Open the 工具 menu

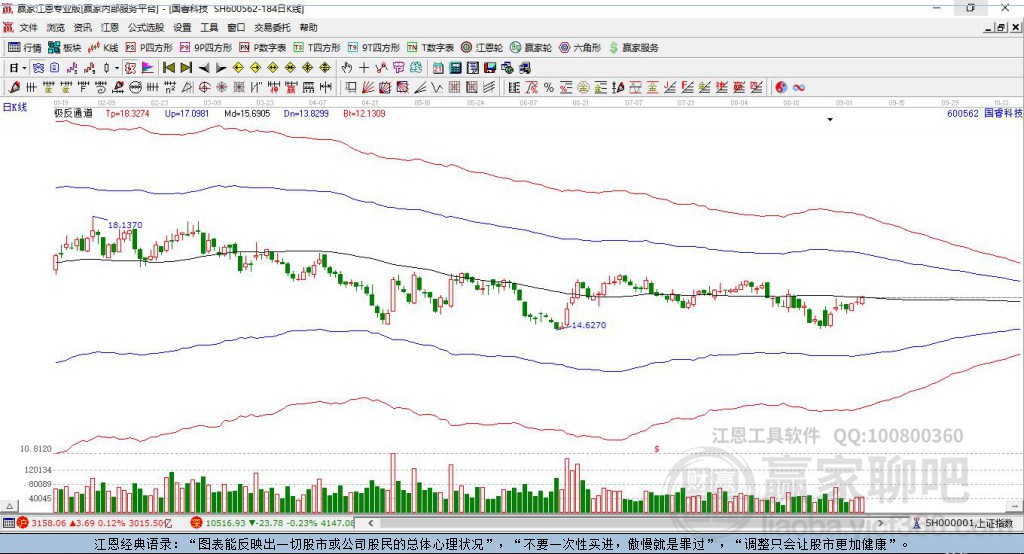209,27
